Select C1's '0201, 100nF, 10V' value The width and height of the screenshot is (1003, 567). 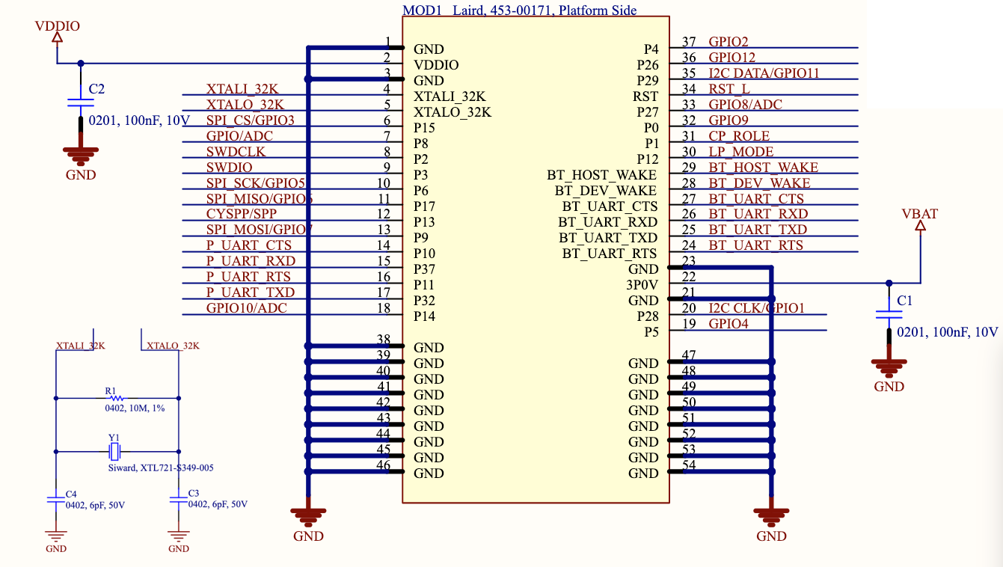pos(947,332)
